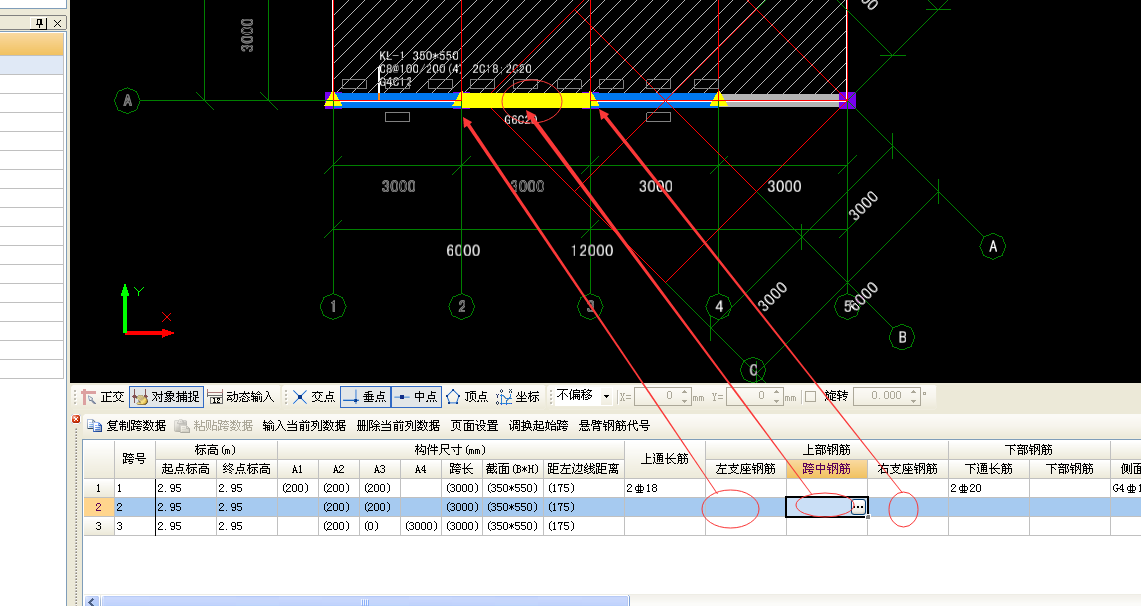Screen dimensions: 1141x606
Task: Click axis bubble 2 in drawing
Action: 462,306
